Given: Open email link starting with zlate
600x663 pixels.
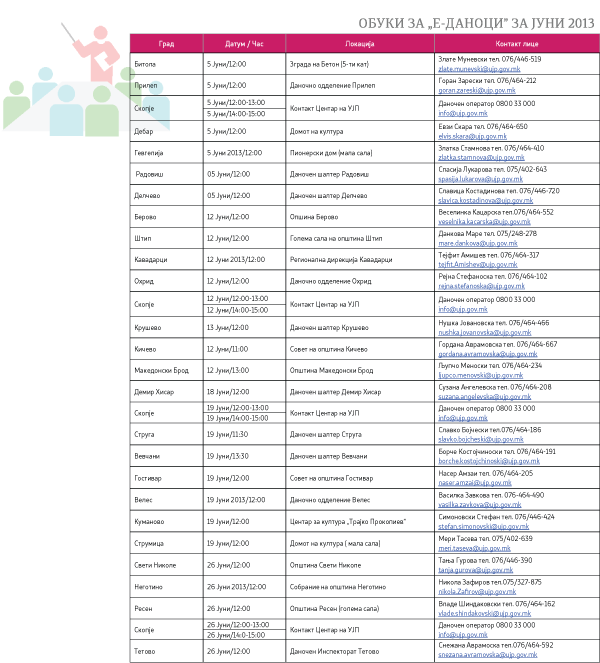Looking at the screenshot, I should [x=478, y=69].
